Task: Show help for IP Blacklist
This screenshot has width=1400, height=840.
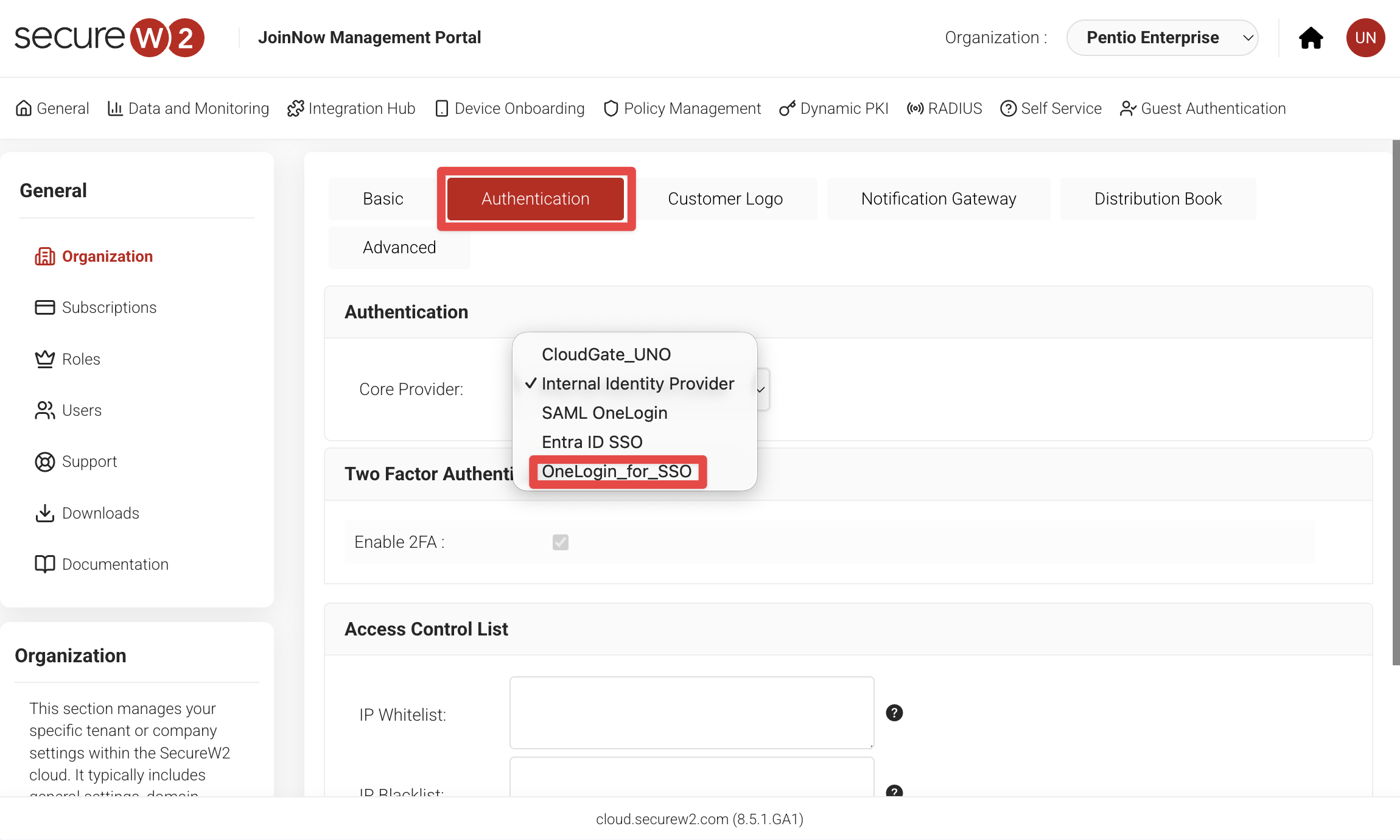Action: tap(894, 791)
